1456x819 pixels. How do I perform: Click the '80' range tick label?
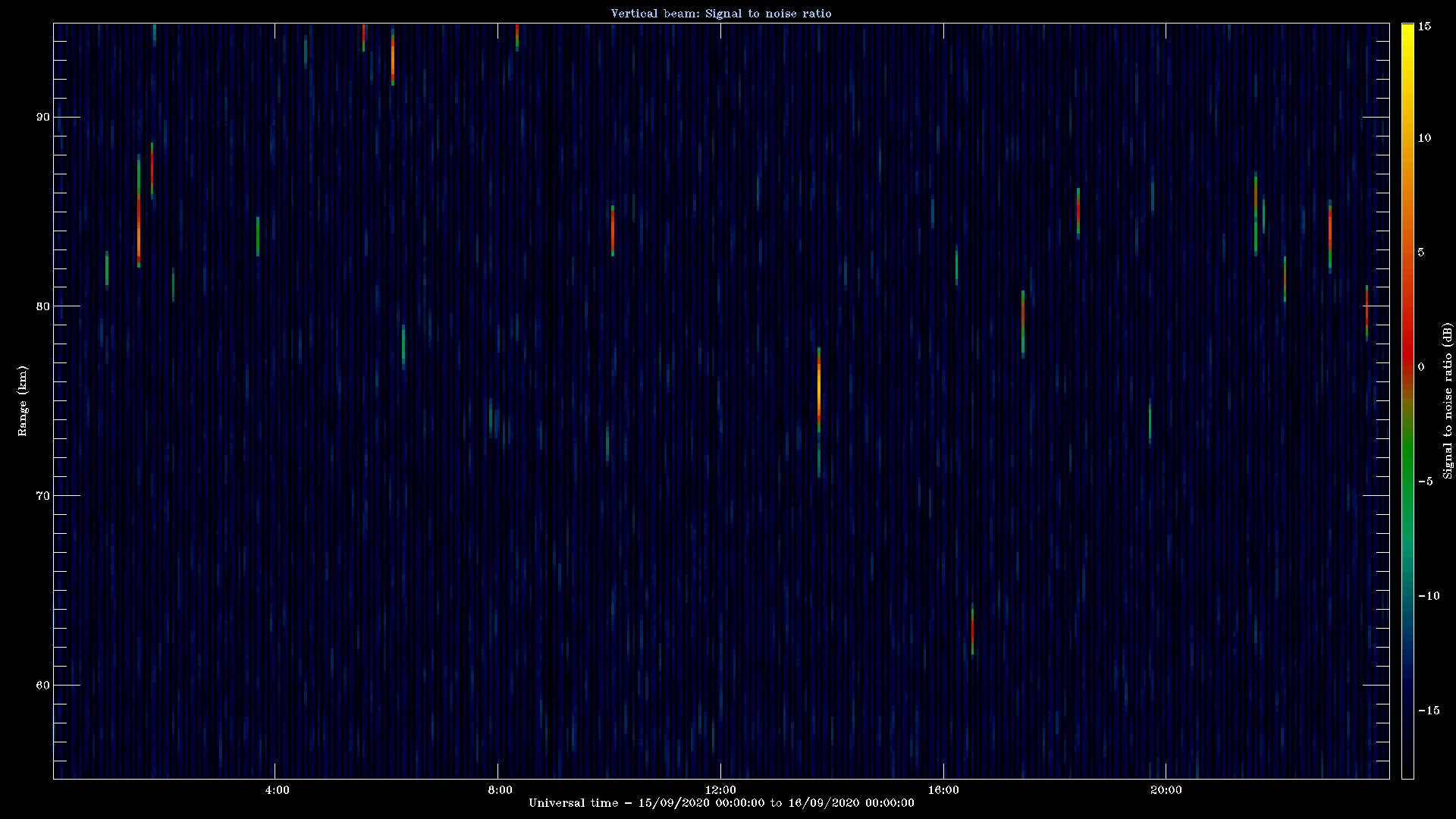pos(42,306)
